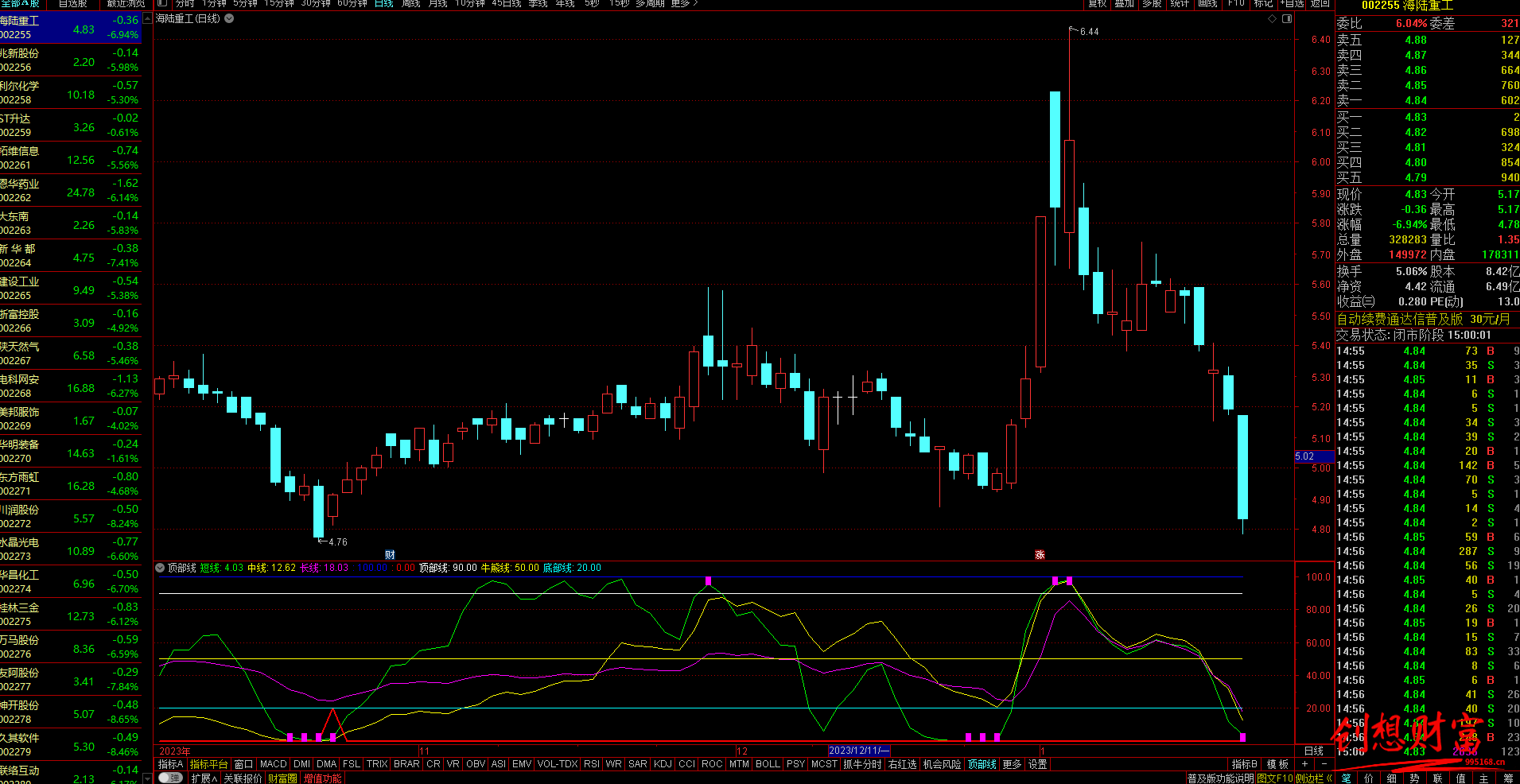Open 图文F10 info
1520x784 pixels.
tap(1275, 778)
